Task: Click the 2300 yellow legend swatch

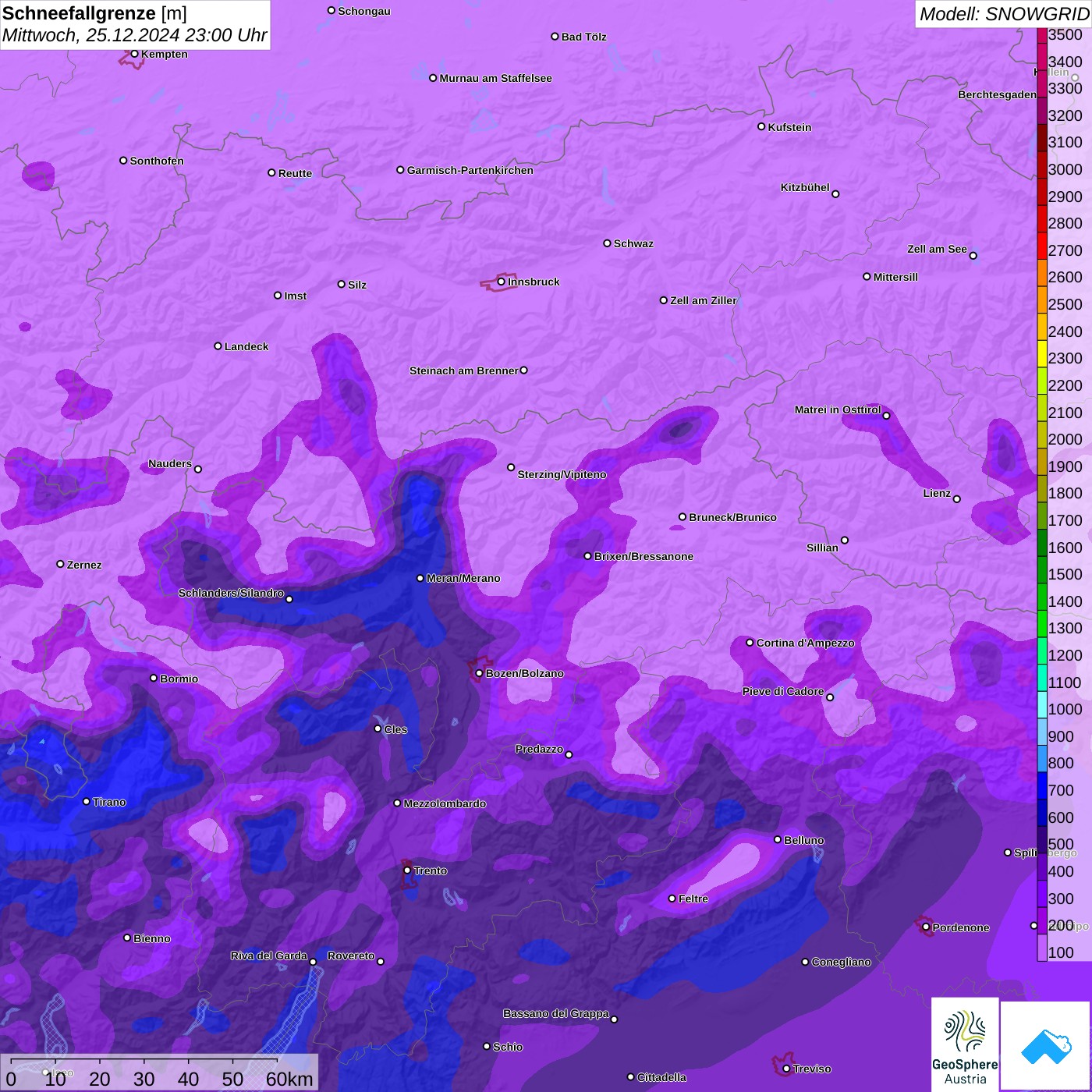Action: (1042, 354)
